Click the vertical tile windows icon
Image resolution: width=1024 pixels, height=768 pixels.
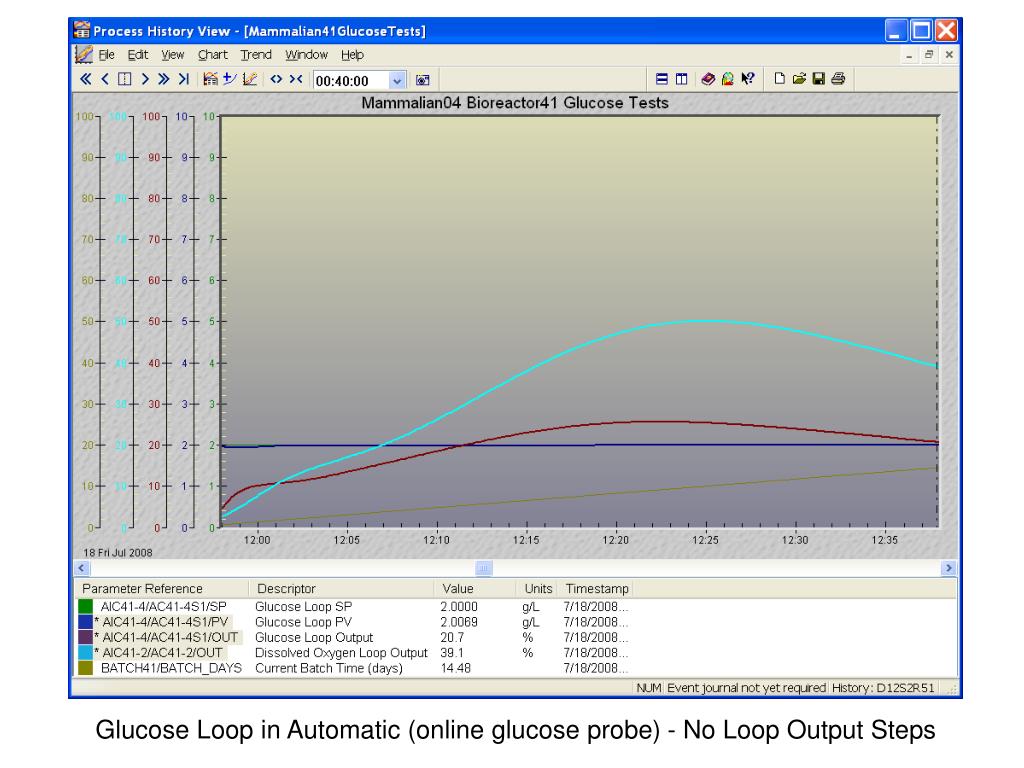(681, 79)
